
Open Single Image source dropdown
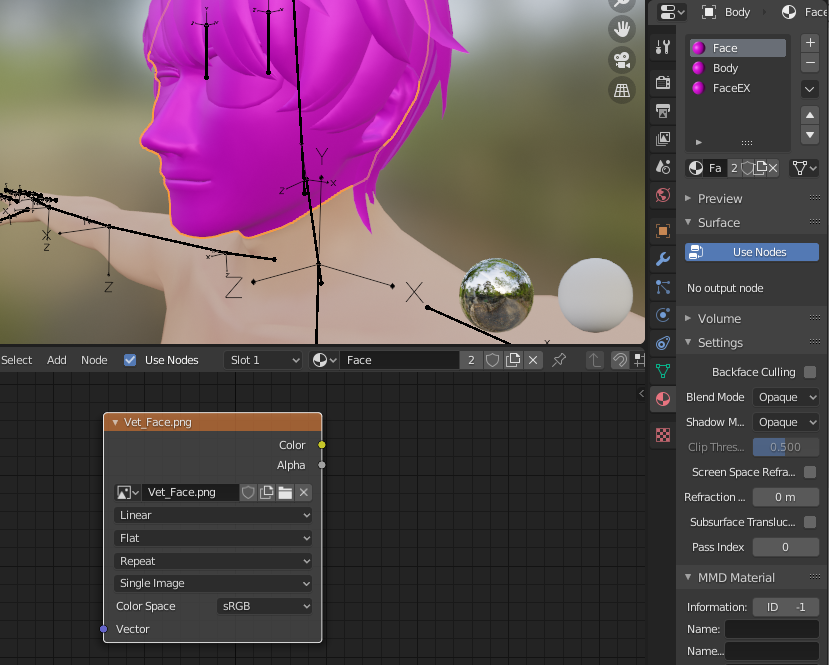click(213, 583)
